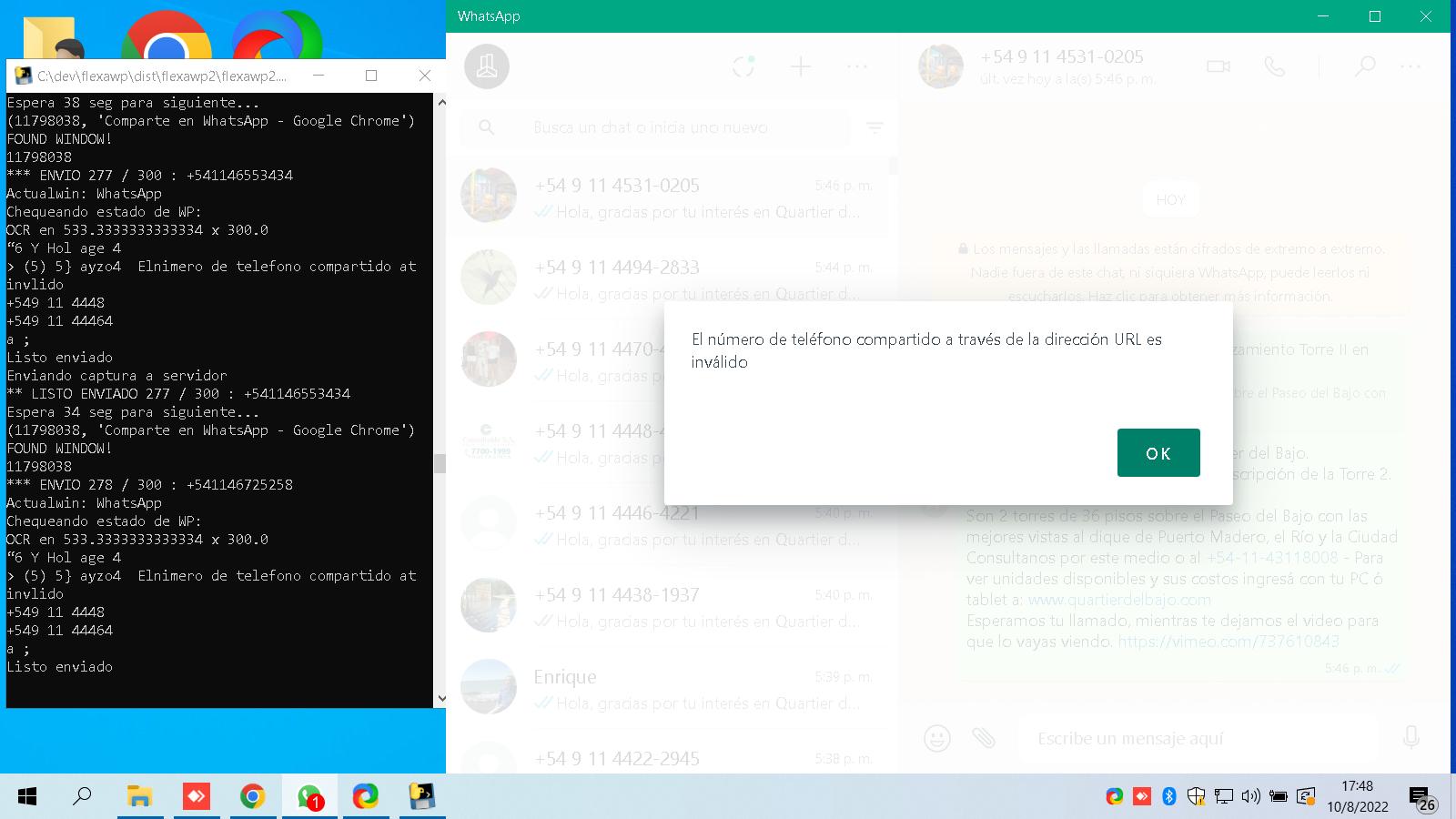Screen dimensions: 1456x819
Task: Open the chat list filter icon
Action: tap(875, 127)
